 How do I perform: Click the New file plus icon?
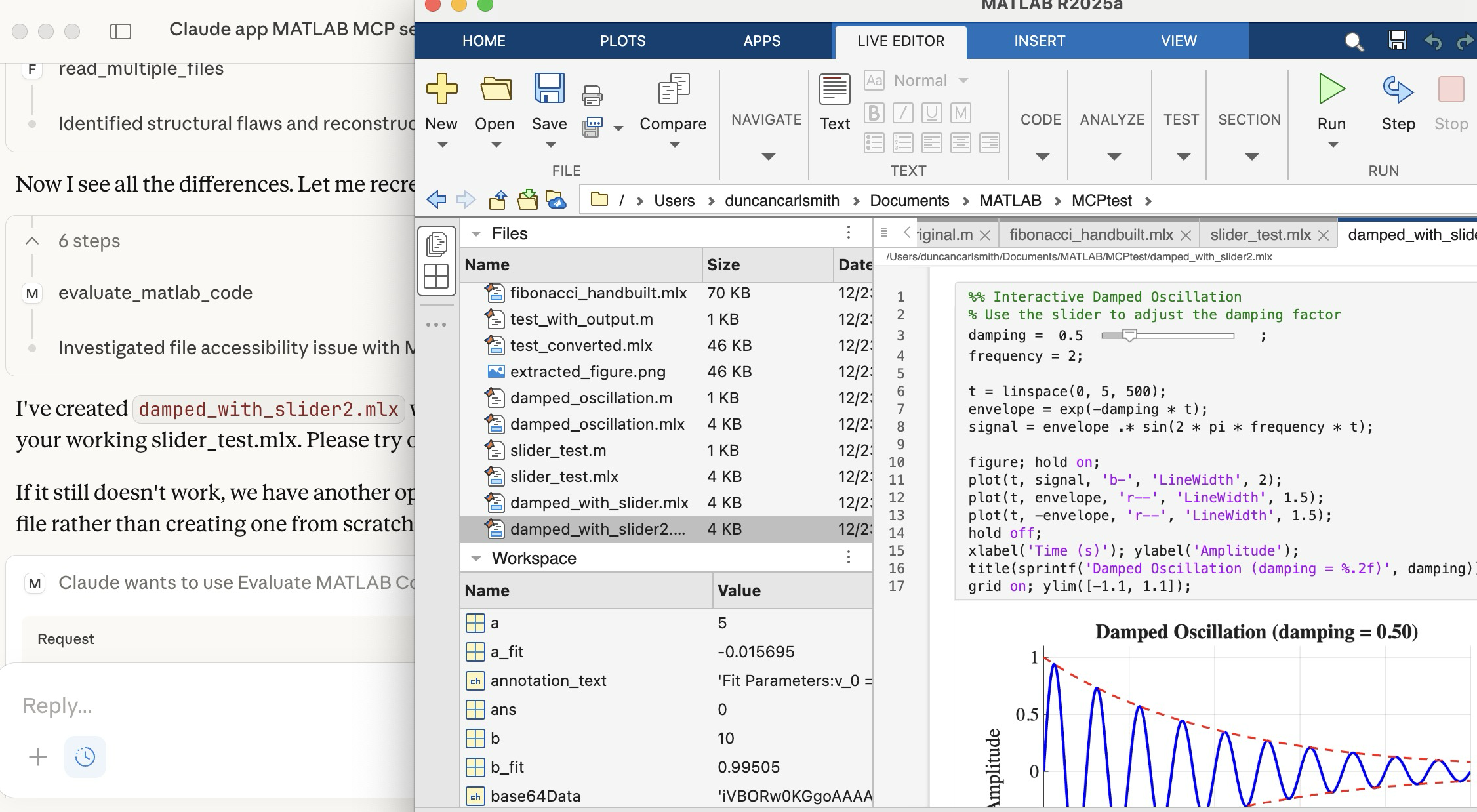tap(441, 89)
